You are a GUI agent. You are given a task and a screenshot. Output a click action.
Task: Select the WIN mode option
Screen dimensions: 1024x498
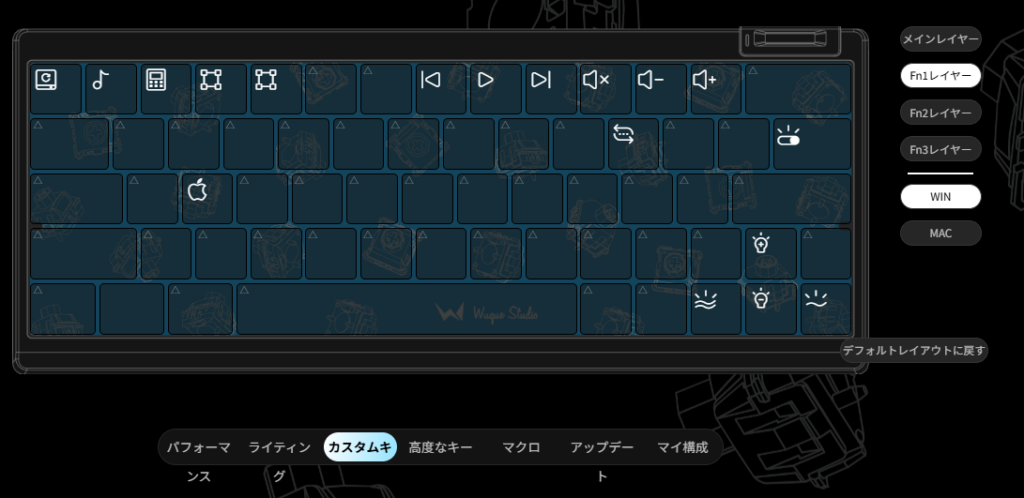[x=940, y=196]
